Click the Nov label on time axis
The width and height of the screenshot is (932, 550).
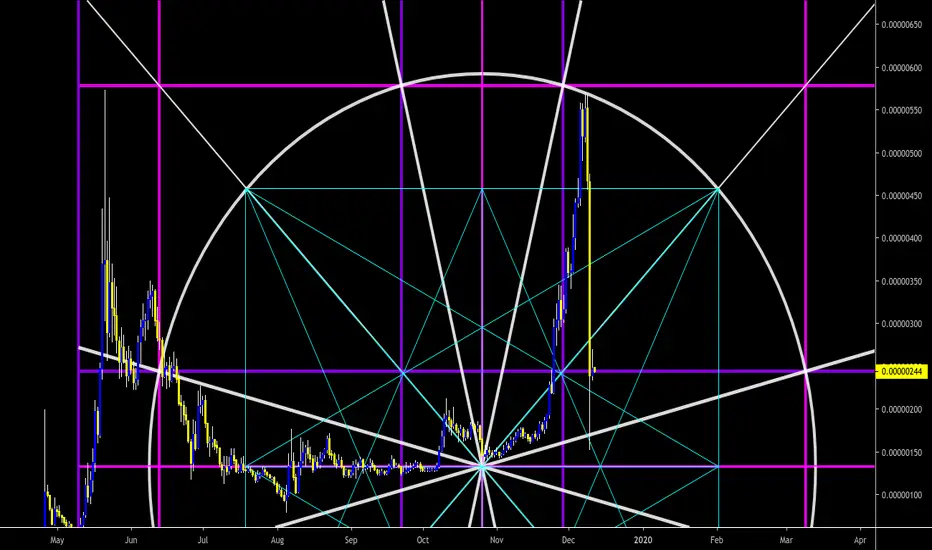[x=496, y=540]
